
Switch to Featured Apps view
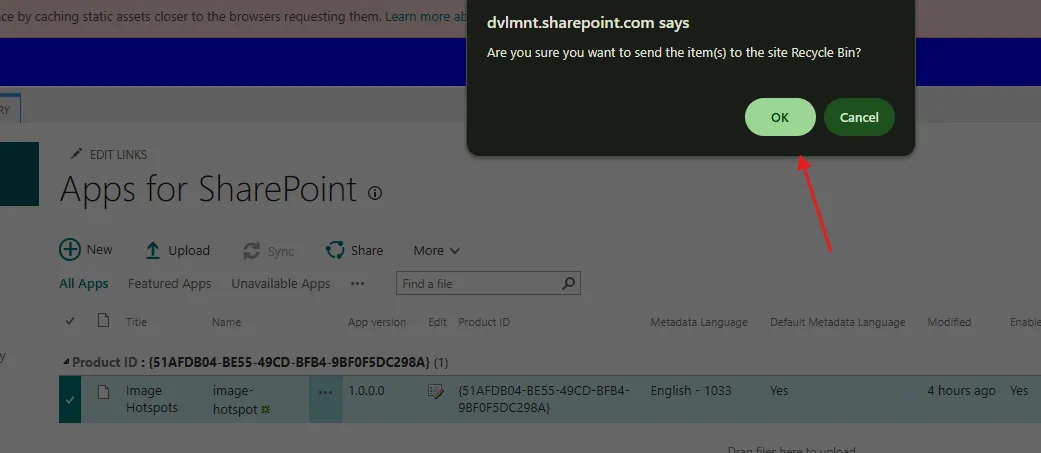[169, 284]
